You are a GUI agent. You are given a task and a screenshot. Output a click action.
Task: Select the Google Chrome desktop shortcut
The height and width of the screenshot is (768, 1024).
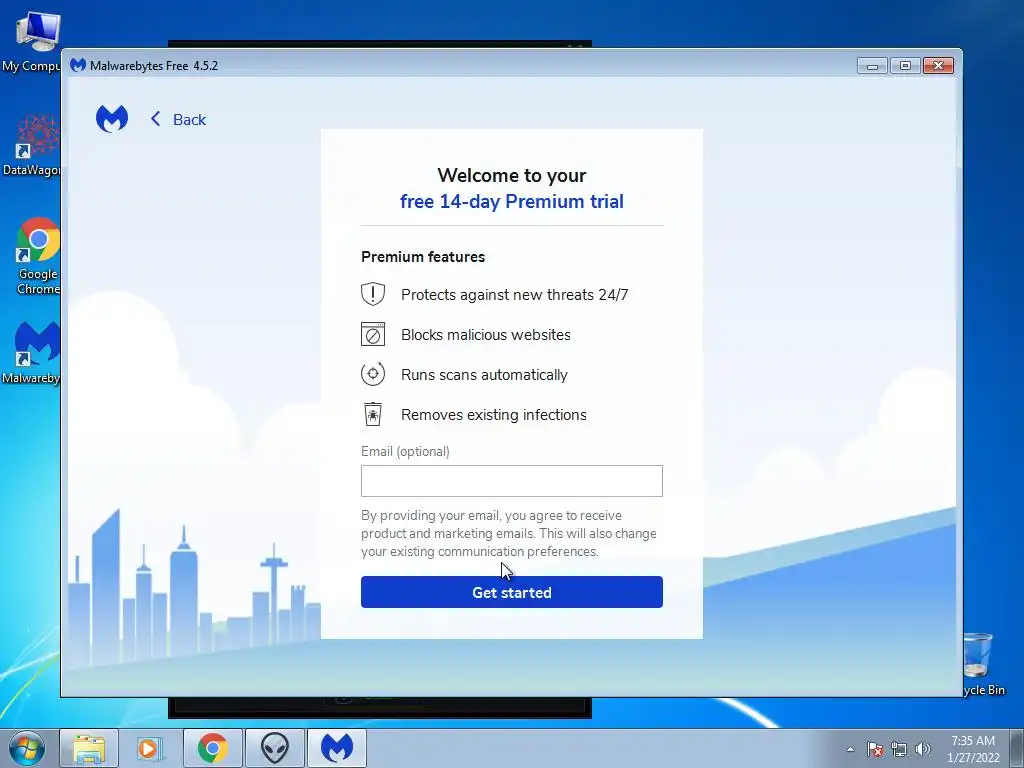coord(38,256)
